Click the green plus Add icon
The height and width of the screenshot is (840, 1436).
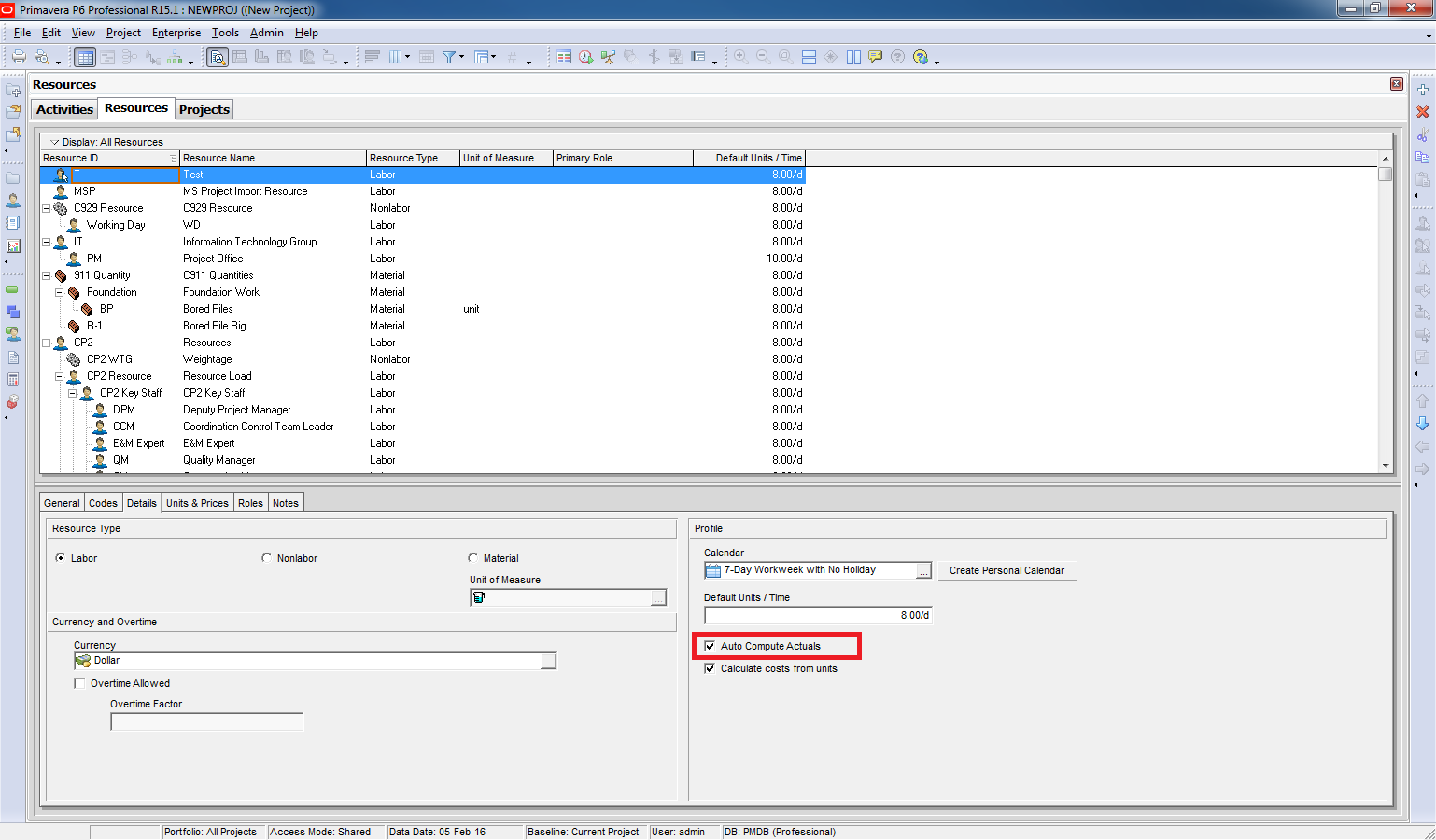pyautogui.click(x=1422, y=90)
